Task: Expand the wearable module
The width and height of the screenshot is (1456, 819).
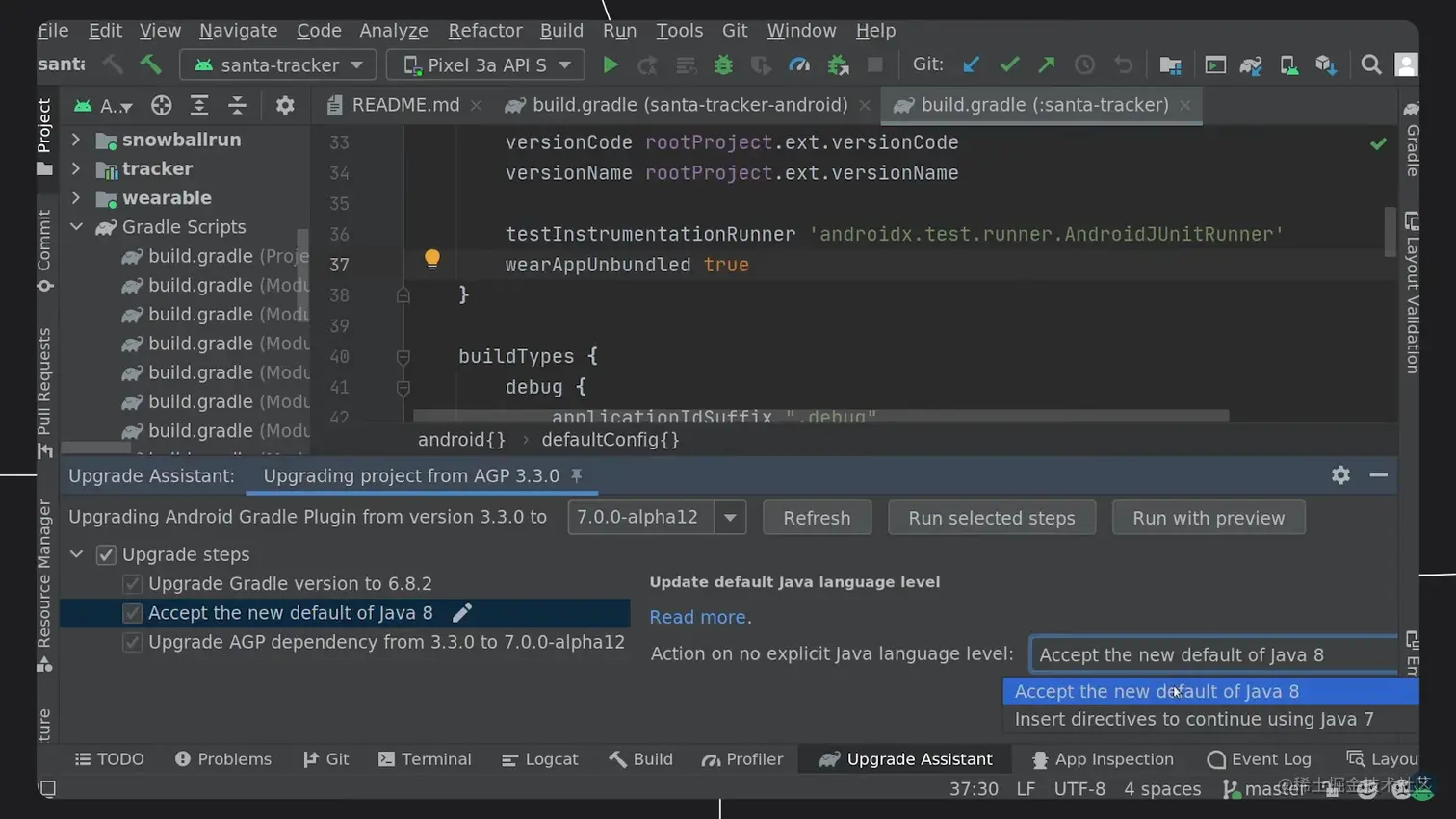Action: click(x=76, y=197)
